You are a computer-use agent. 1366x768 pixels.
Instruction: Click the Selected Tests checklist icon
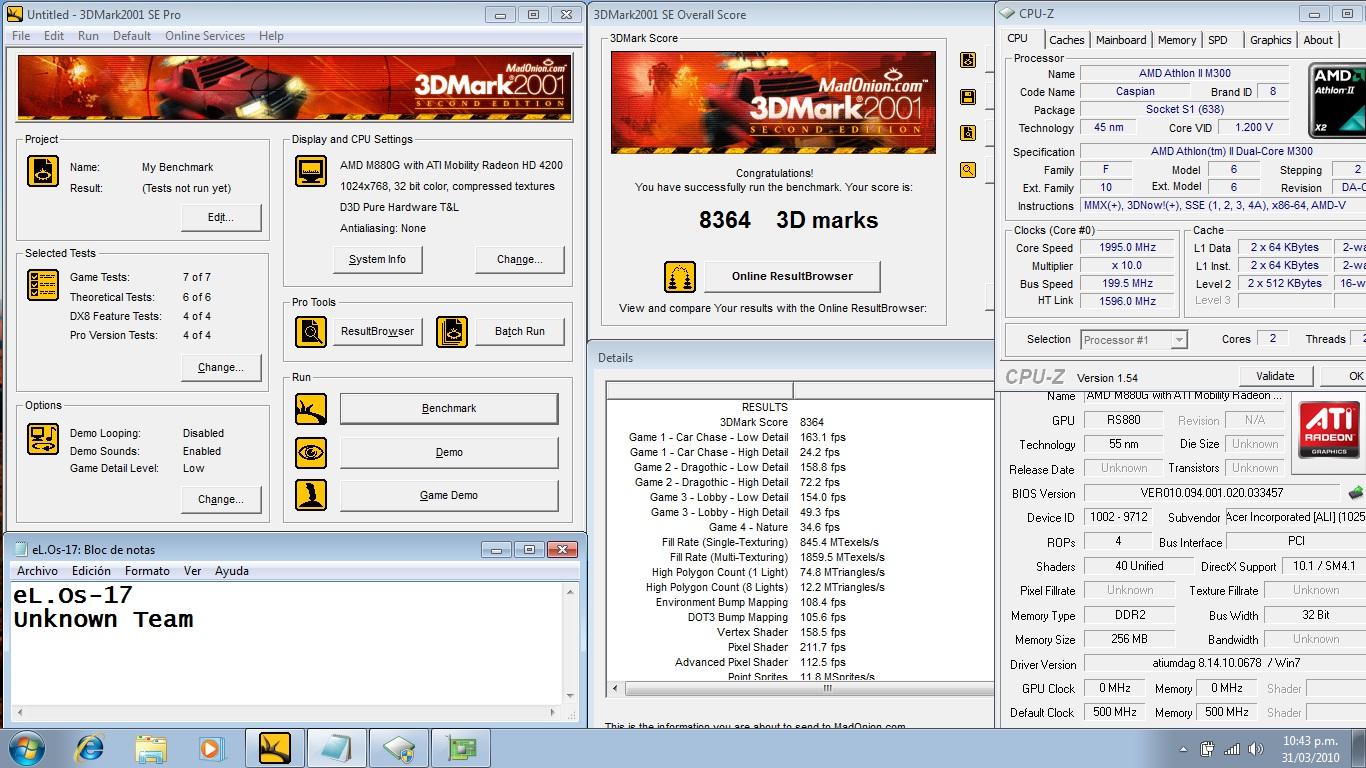tap(43, 286)
